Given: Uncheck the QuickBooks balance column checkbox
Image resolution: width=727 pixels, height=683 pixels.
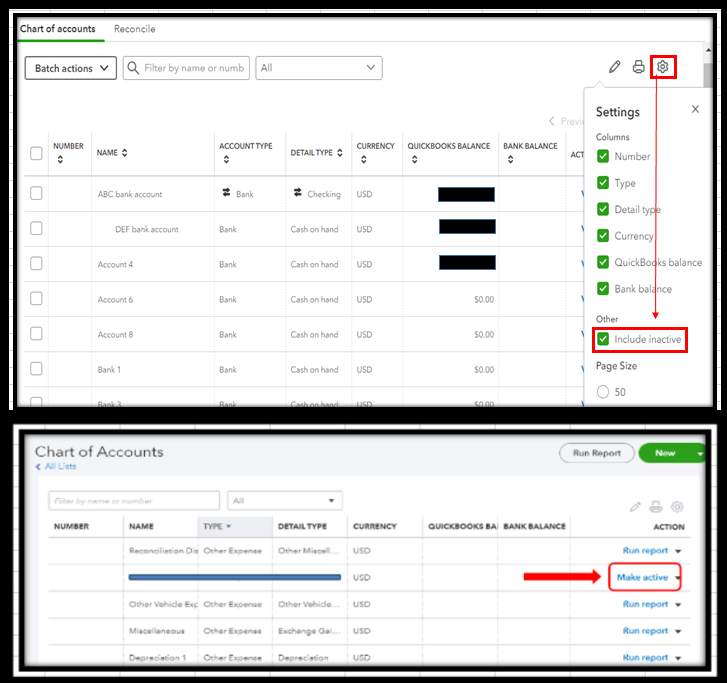Looking at the screenshot, I should (x=603, y=262).
